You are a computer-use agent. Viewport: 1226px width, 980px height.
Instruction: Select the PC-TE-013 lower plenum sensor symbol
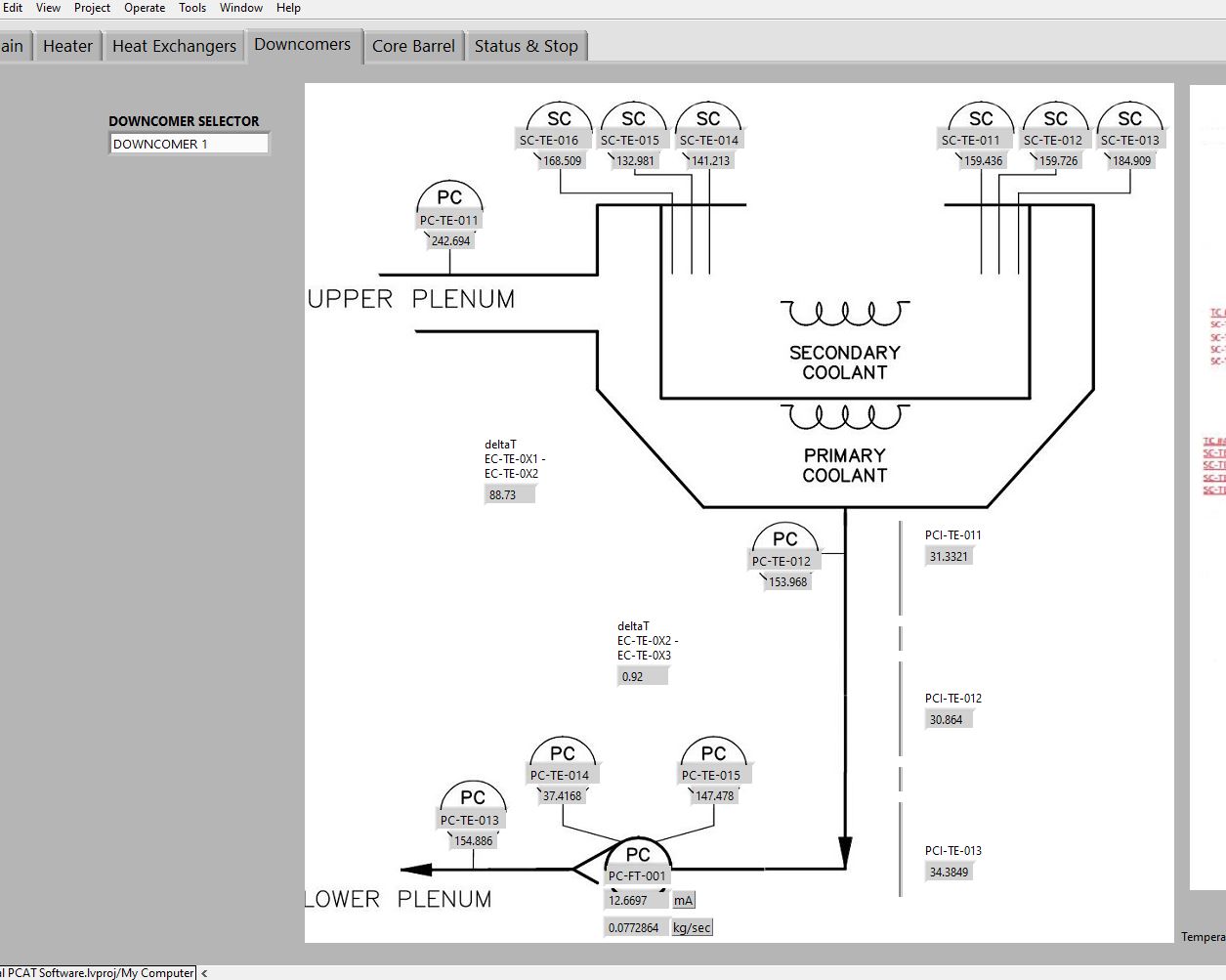[472, 799]
